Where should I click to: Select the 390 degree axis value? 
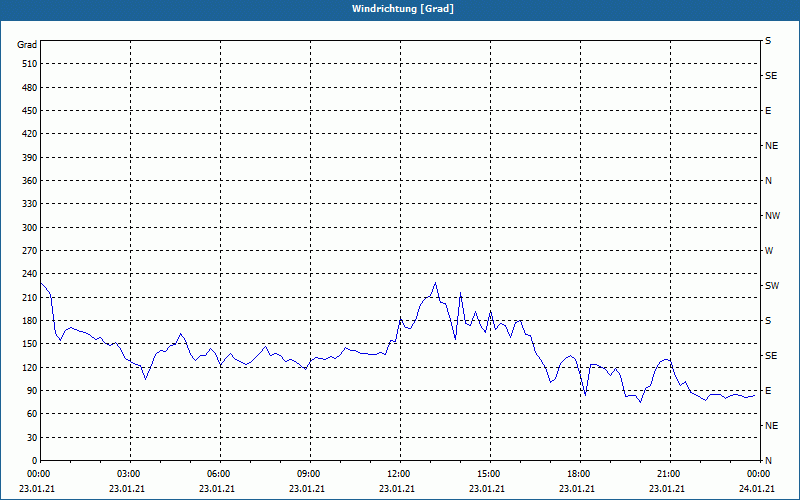[x=30, y=158]
